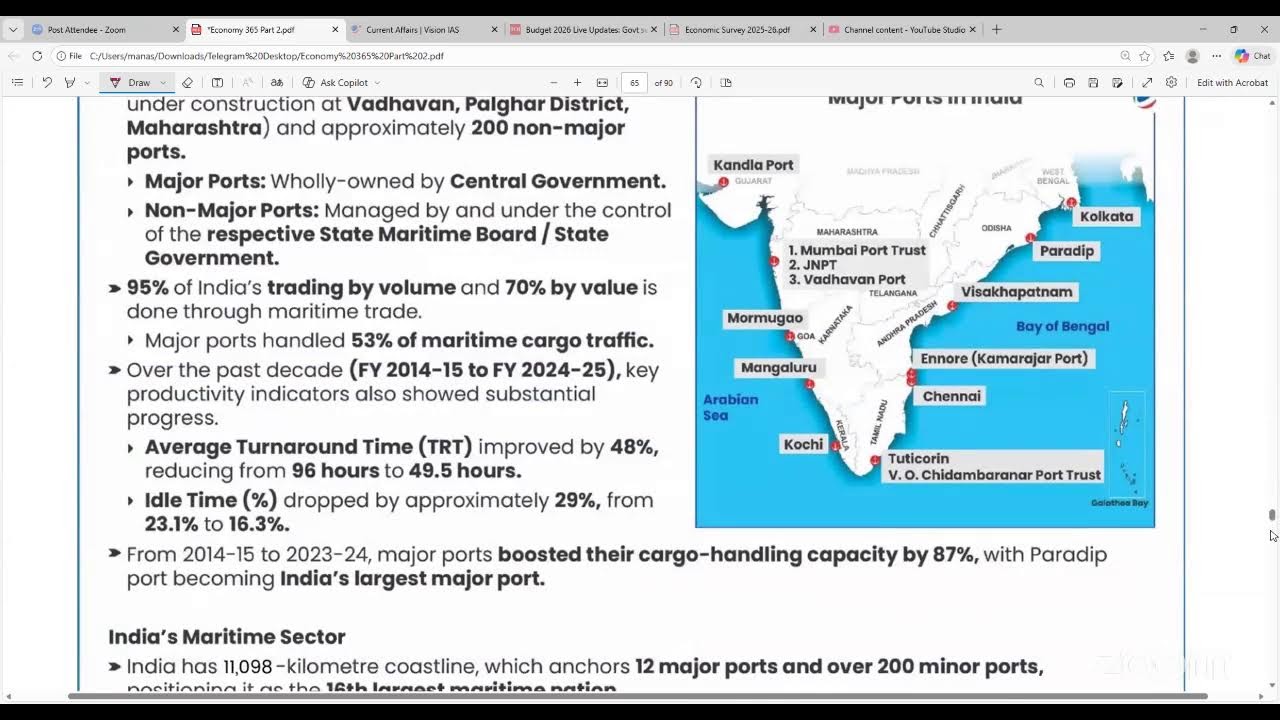Expand the Ask Copilot dropdown arrow

pos(377,83)
